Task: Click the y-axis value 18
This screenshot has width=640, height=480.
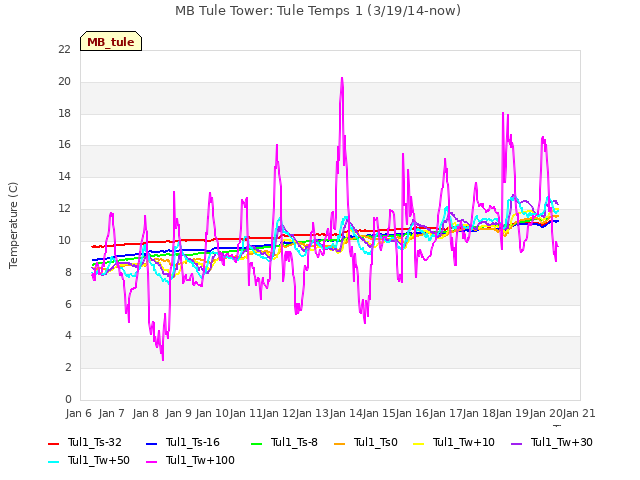Action: (64, 113)
